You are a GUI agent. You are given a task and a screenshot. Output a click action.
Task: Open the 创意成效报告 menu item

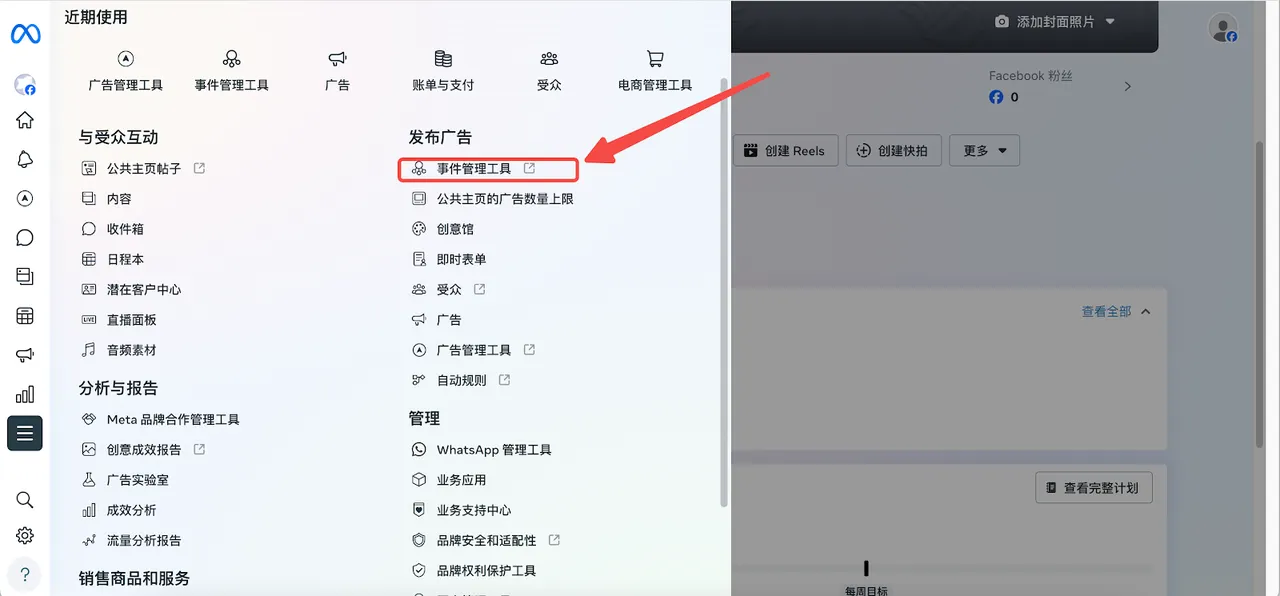[x=142, y=450]
